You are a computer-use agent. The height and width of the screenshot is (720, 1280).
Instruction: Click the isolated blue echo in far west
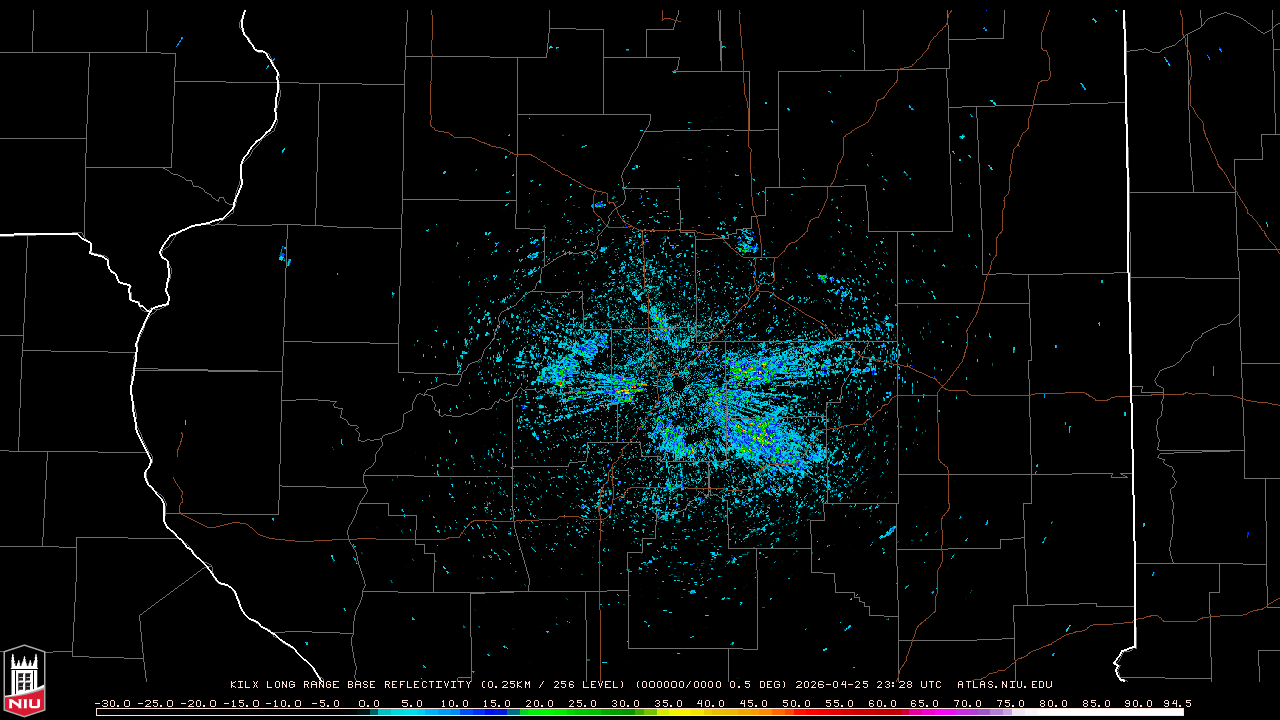tap(284, 256)
